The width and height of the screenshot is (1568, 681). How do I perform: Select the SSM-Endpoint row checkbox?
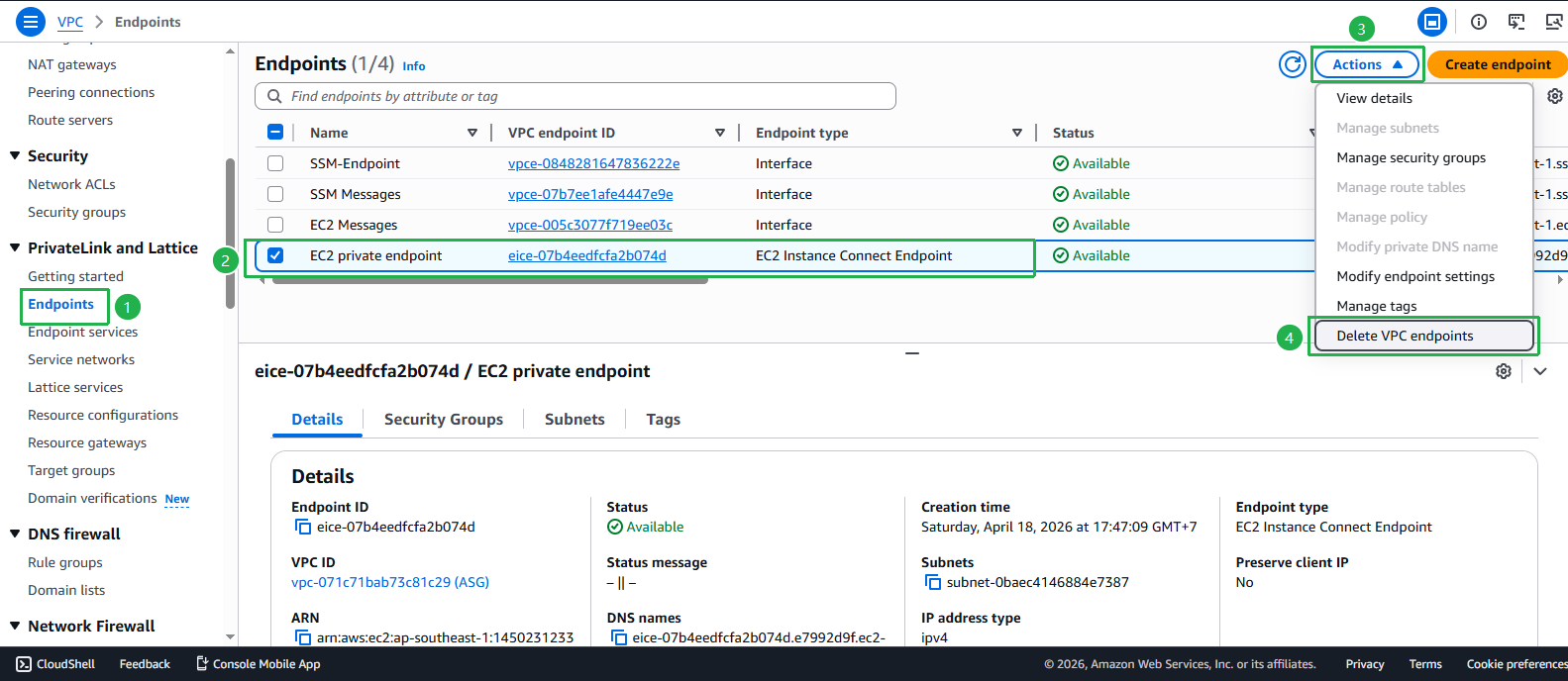[x=275, y=163]
